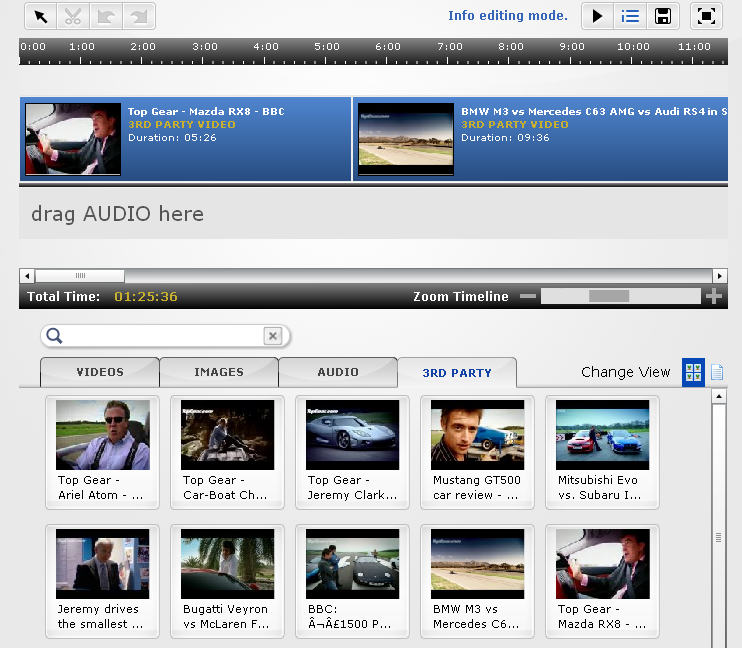Click the Zoom Timeline plus icon
The height and width of the screenshot is (648, 742).
[714, 296]
